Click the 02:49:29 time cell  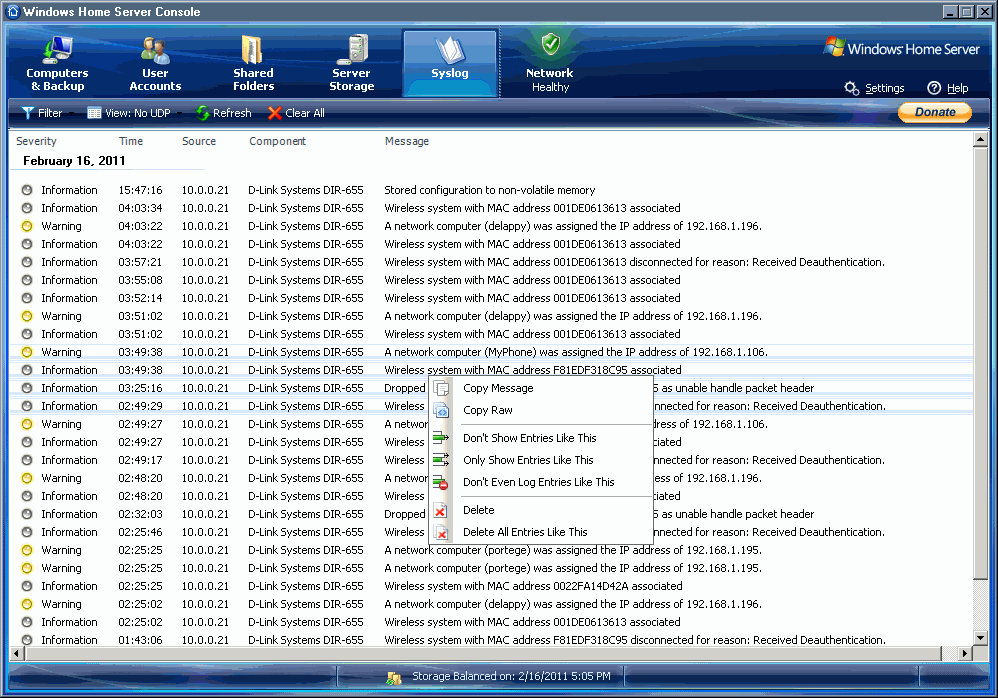[x=140, y=406]
